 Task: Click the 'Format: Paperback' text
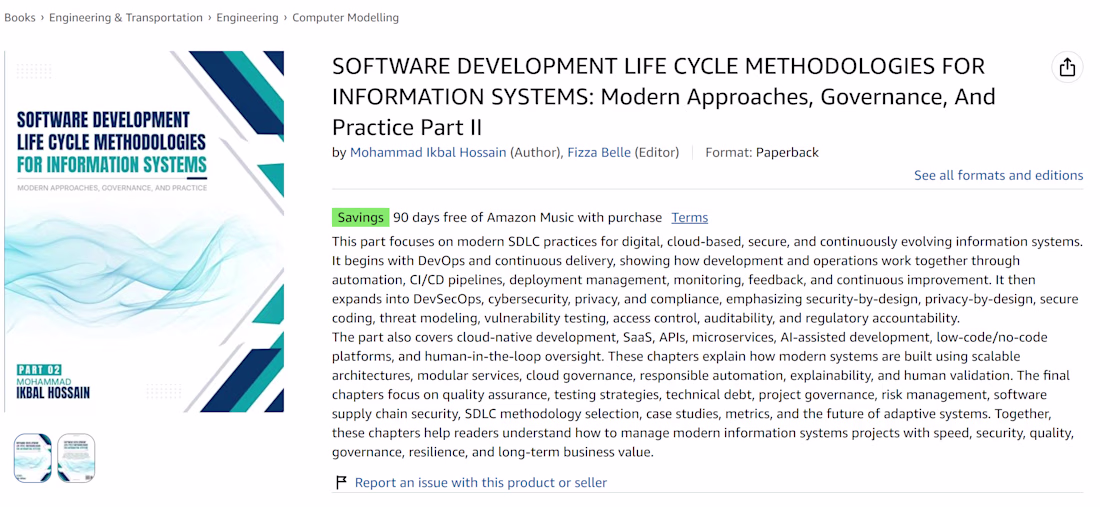pos(762,152)
